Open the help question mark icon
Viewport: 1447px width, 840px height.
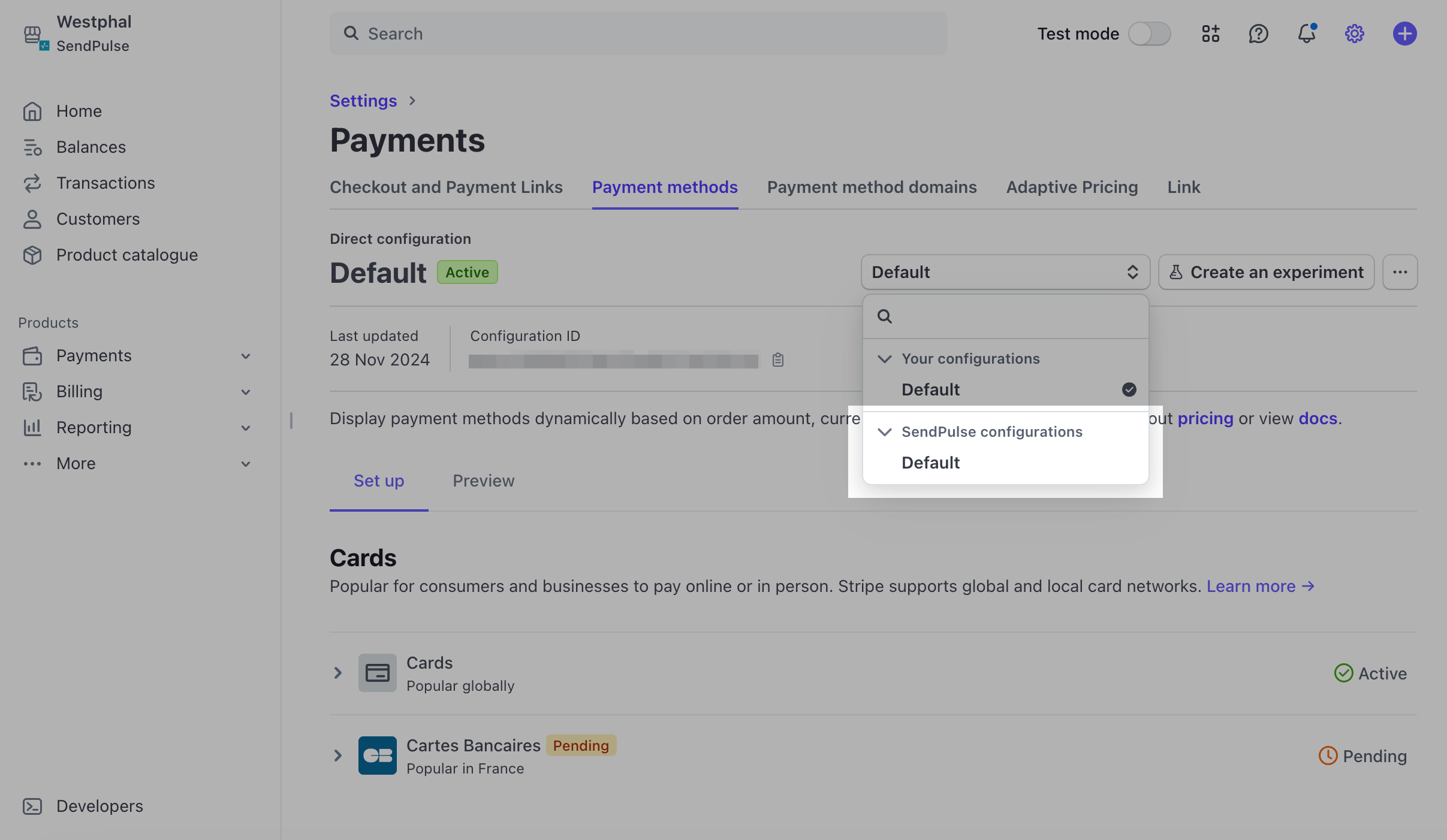tap(1258, 34)
